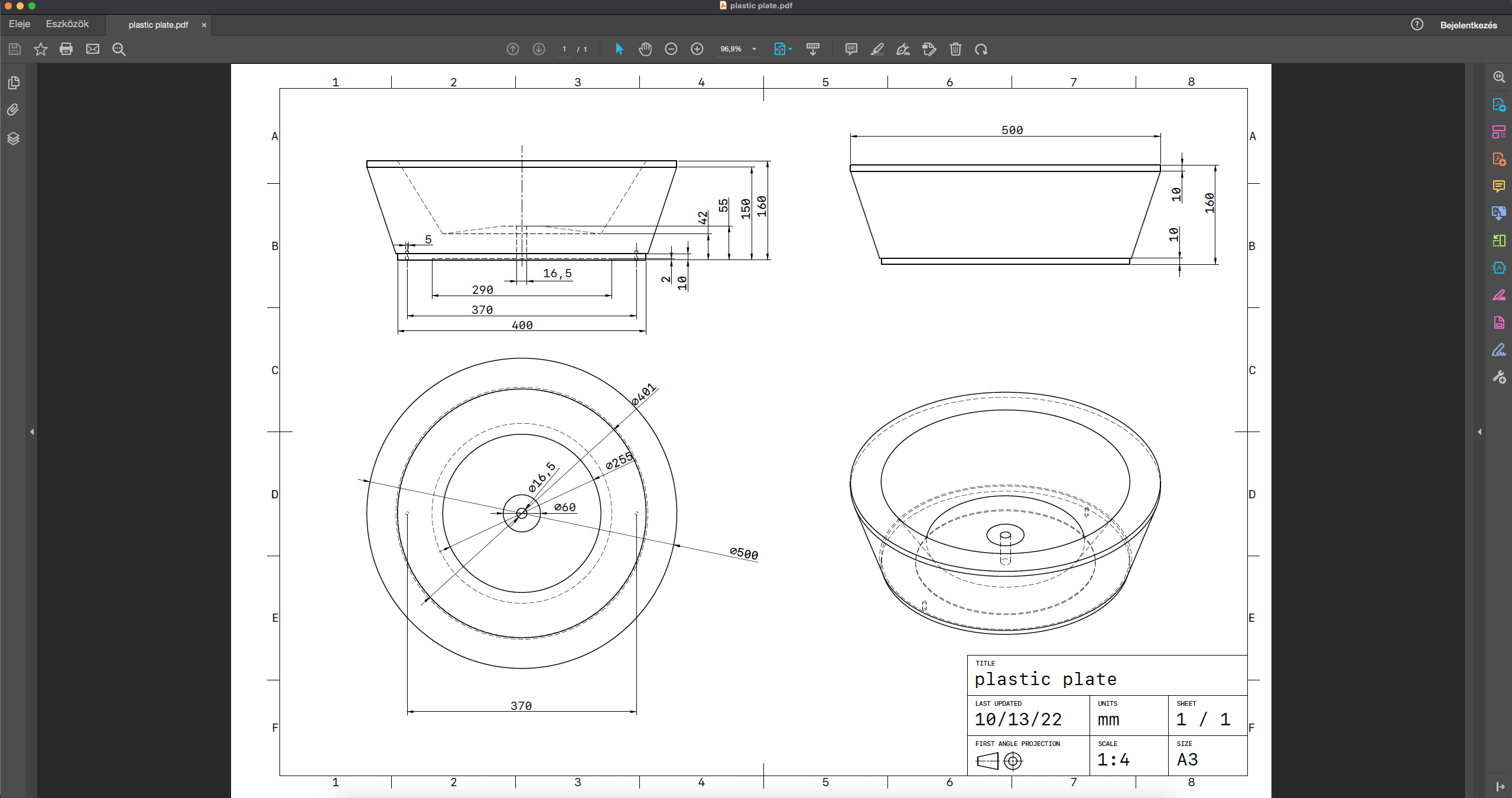
Task: Click the "ø255" diameter dimension label
Action: point(619,461)
